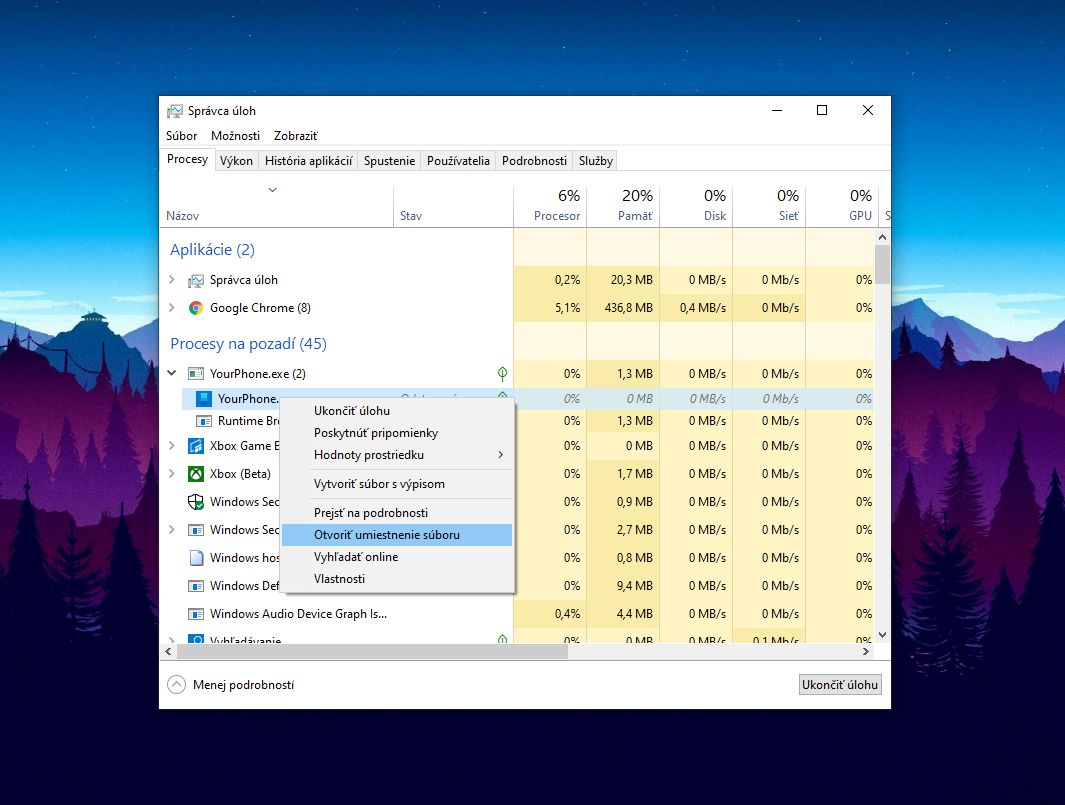Open the Hodnoty prostriedku submenu arrow

click(501, 454)
